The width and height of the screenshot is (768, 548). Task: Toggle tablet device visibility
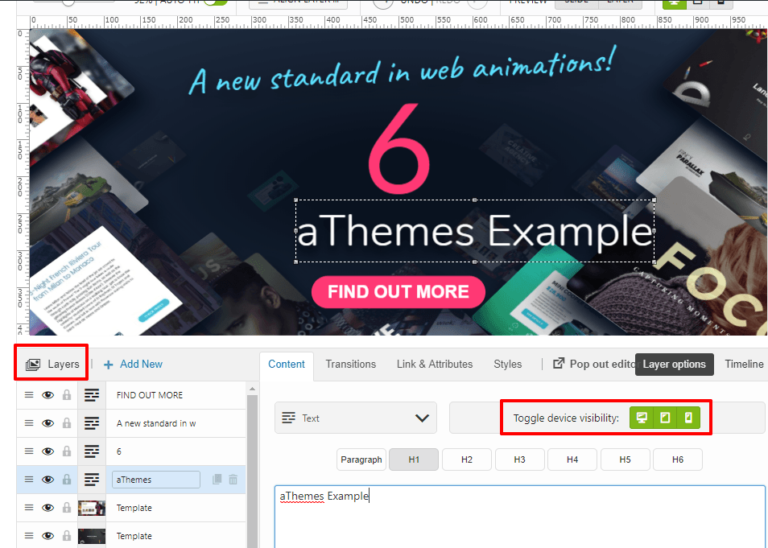pyautogui.click(x=665, y=418)
